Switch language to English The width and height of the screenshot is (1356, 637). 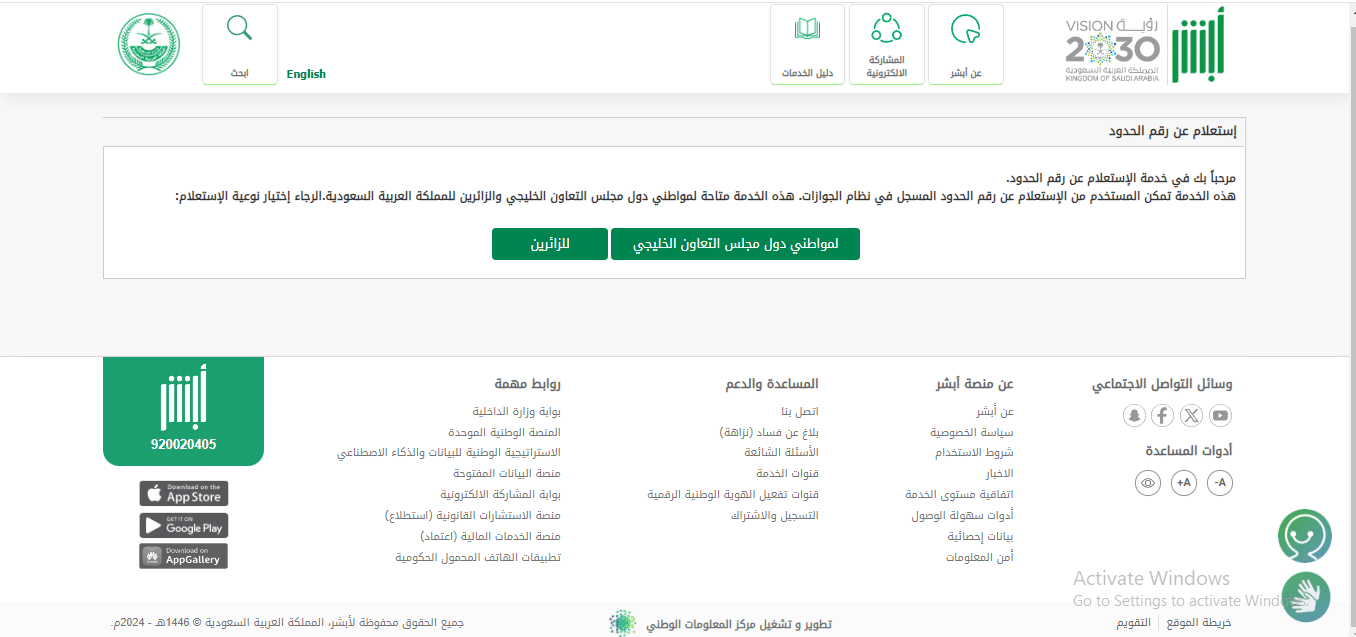point(306,74)
